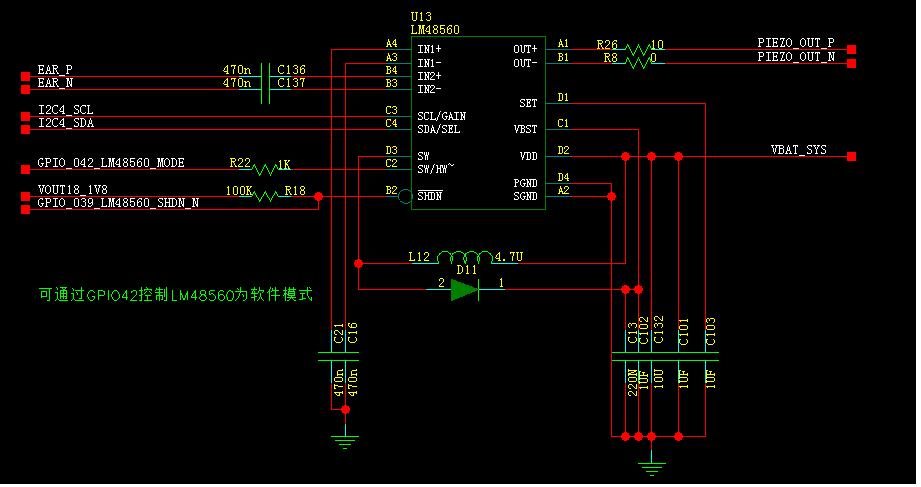The width and height of the screenshot is (921, 487).
Task: Select junction dot left of L12
Action: [358, 264]
